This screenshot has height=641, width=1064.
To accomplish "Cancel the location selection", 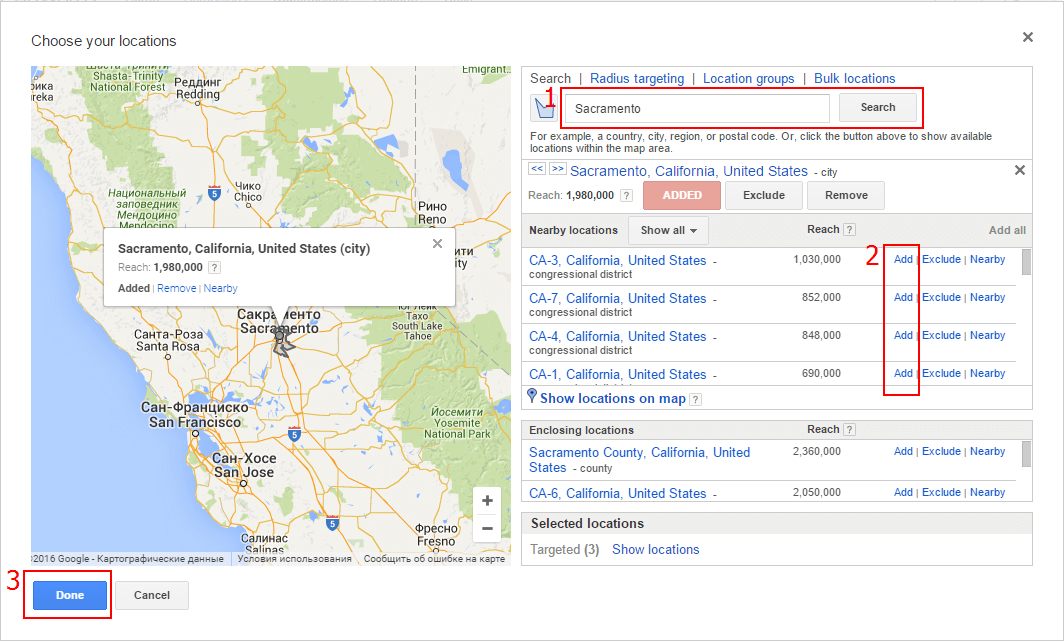I will click(152, 595).
